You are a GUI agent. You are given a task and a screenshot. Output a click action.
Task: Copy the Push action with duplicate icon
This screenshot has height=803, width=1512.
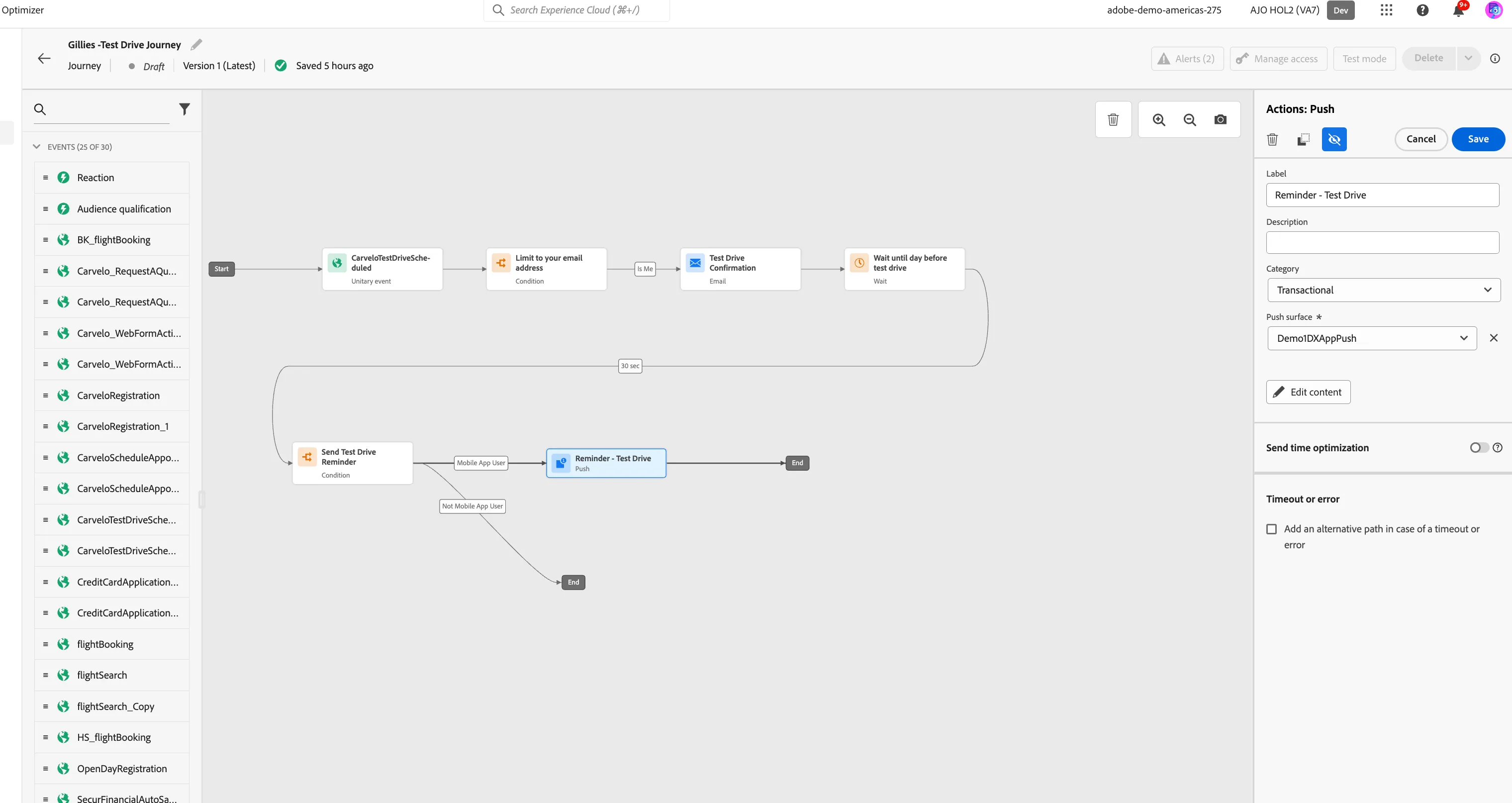click(1303, 139)
